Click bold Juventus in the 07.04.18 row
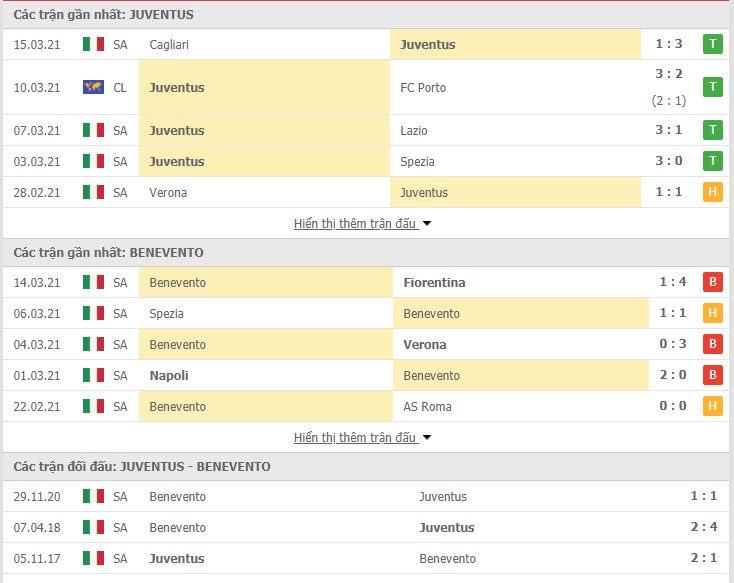734x583 pixels. pos(447,527)
